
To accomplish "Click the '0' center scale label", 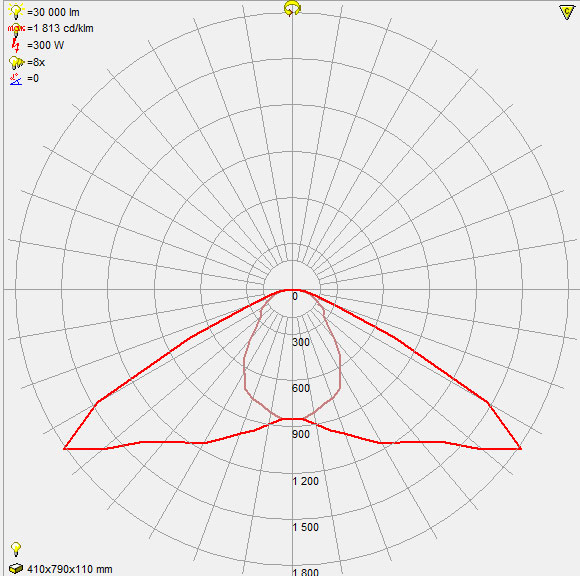I will pyautogui.click(x=295, y=296).
